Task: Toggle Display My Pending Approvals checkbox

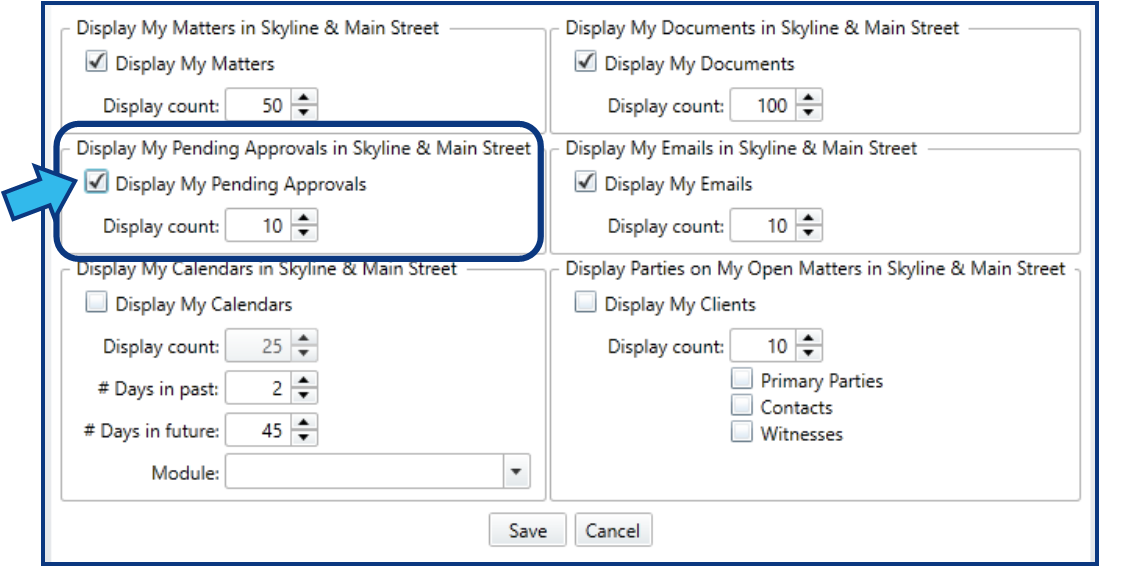Action: (97, 181)
